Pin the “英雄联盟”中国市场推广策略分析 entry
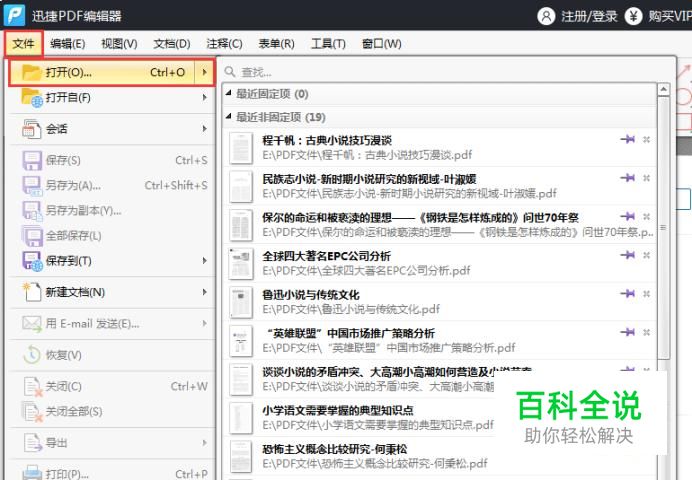Screen dimensions: 692x480 (628, 332)
